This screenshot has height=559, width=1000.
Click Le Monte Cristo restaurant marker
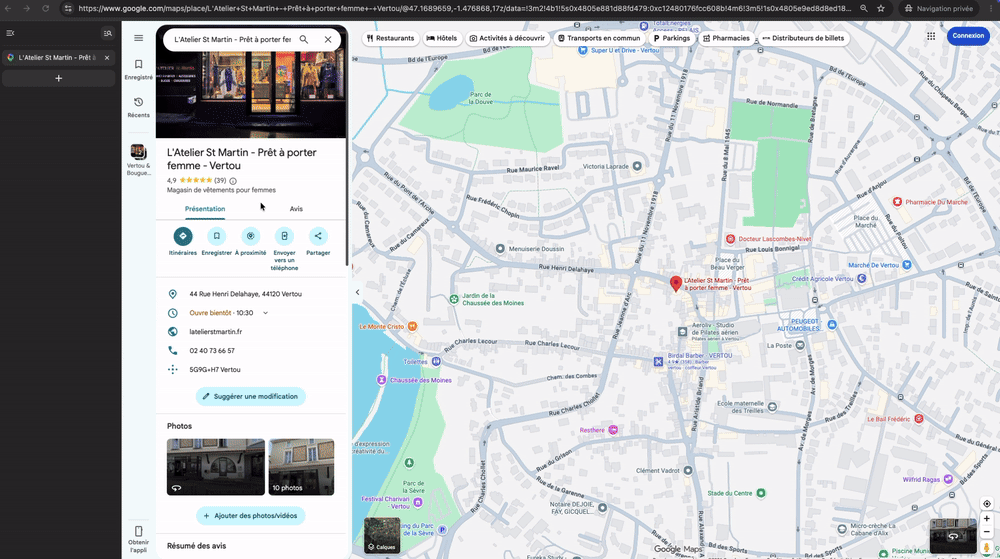click(413, 326)
